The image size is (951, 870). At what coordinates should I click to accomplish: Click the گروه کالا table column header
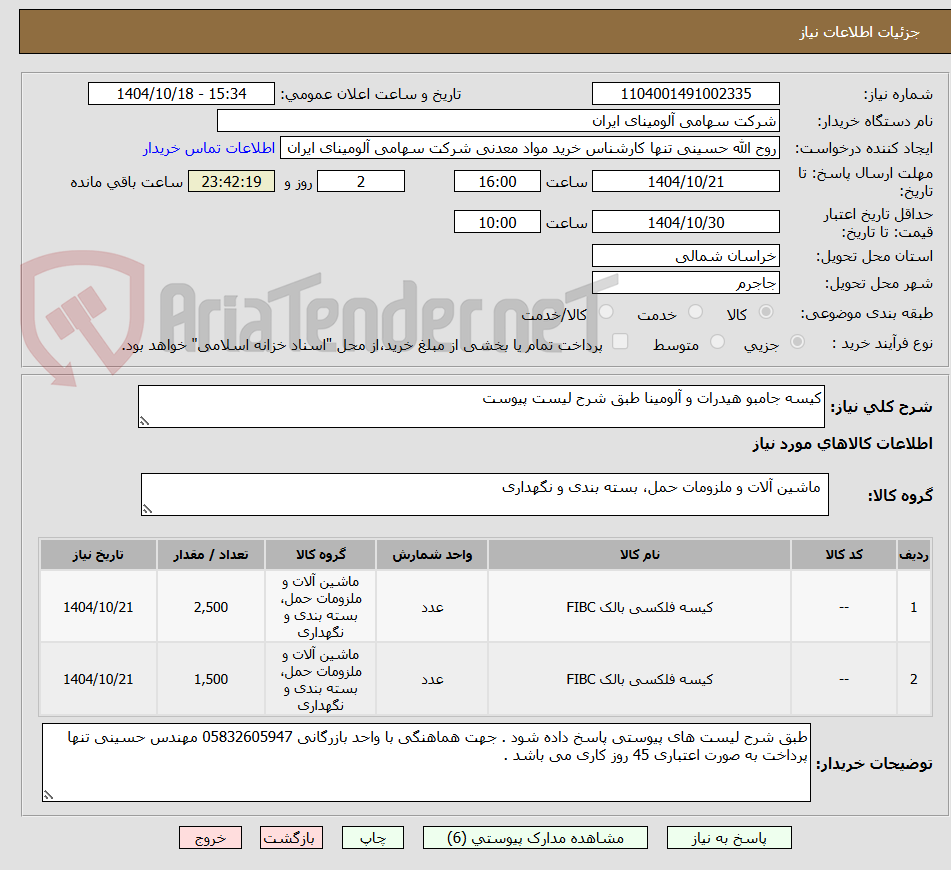[320, 555]
